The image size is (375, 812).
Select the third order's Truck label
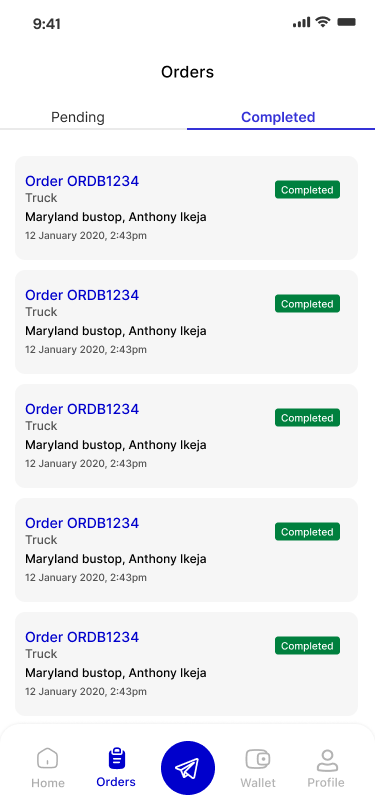(41, 426)
